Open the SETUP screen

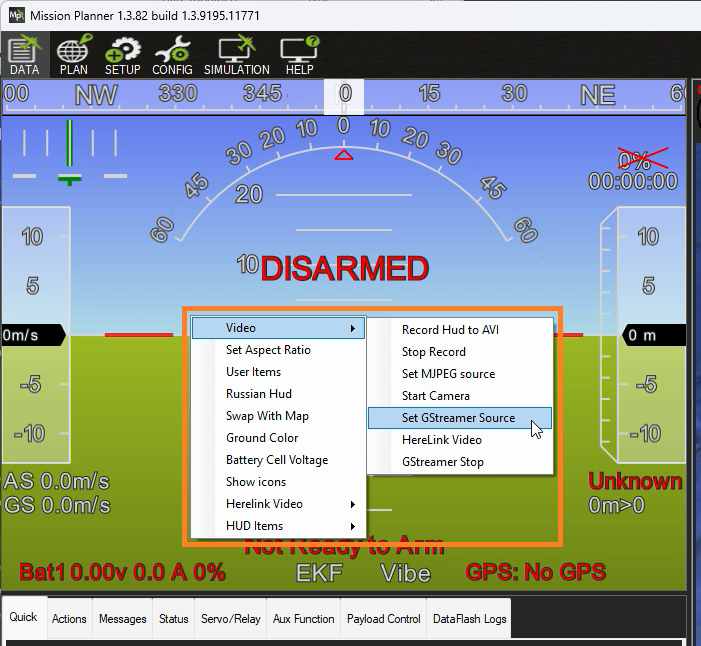coord(122,55)
